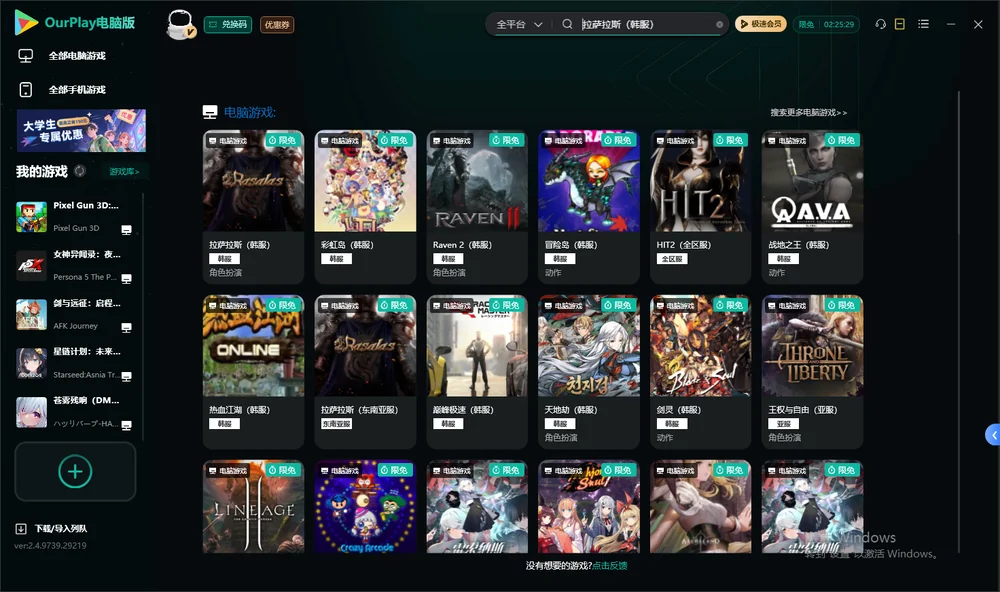This screenshot has height=592, width=1000.
Task: Click the search input field
Action: [x=647, y=24]
